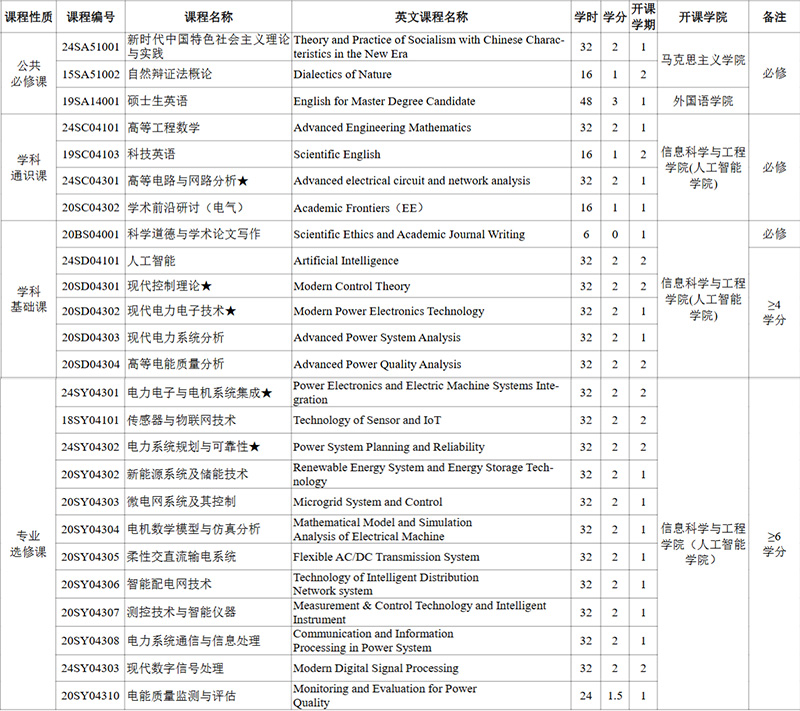Click course code 24SA51001
Image resolution: width=800 pixels, height=711 pixels.
[91, 47]
